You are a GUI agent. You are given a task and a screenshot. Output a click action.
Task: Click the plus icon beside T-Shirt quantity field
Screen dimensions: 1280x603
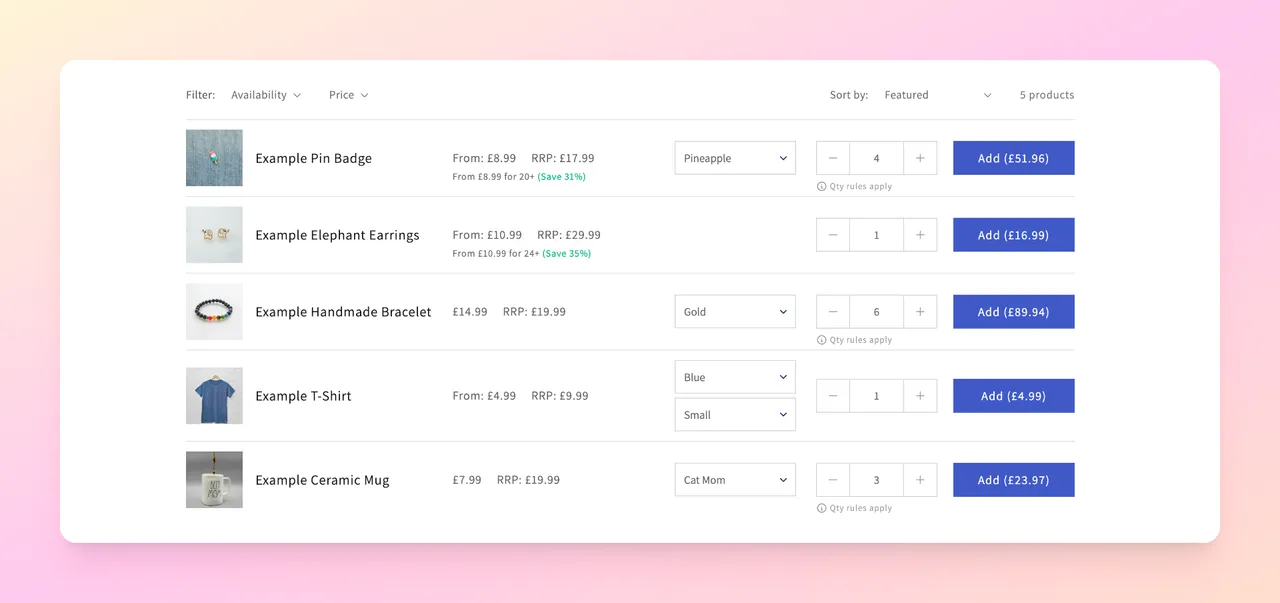(920, 396)
